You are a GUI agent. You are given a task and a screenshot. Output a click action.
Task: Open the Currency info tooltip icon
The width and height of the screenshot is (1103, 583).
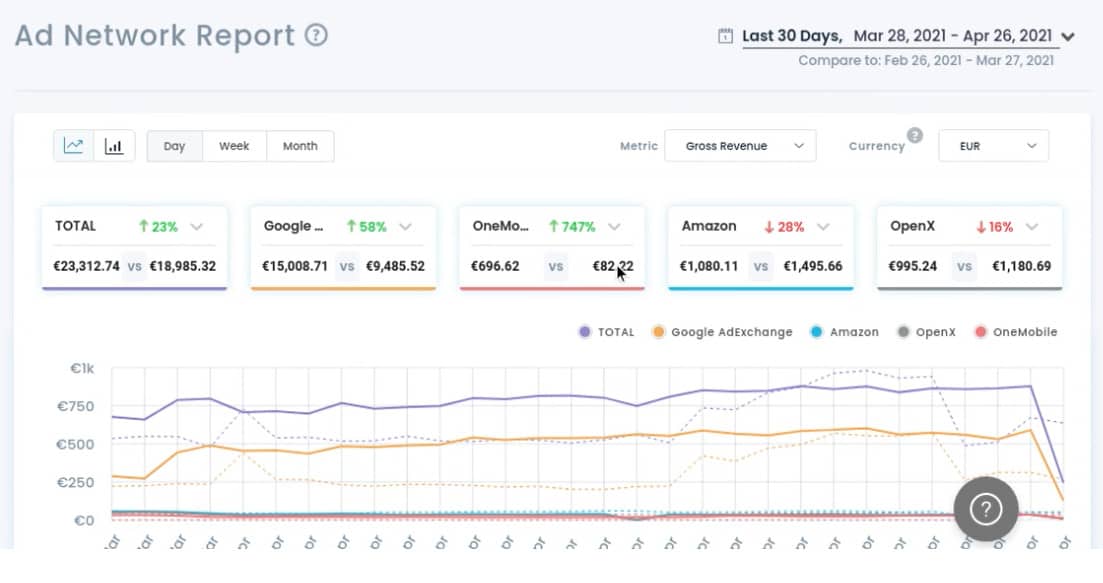tap(914, 135)
